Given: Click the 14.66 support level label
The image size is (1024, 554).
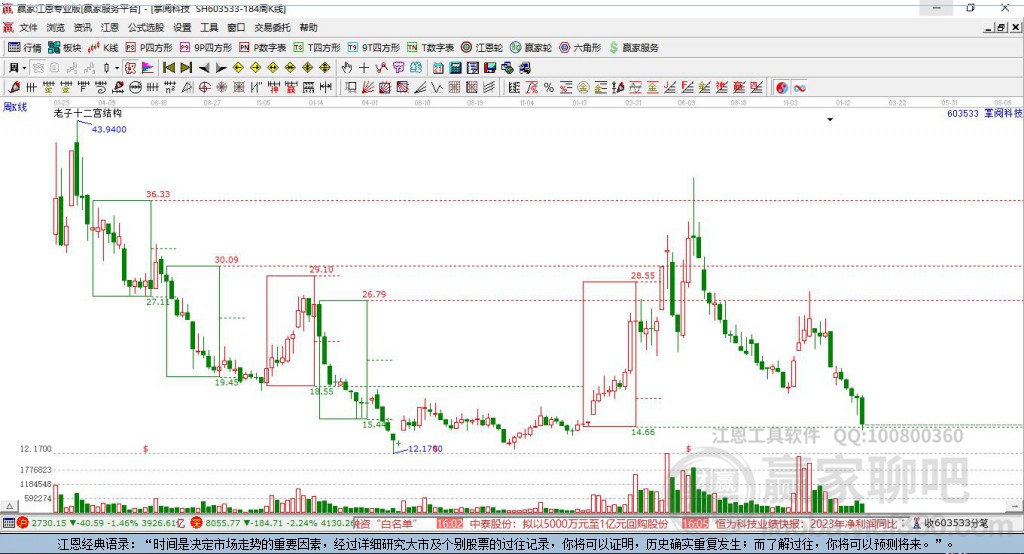Looking at the screenshot, I should click(x=643, y=432).
